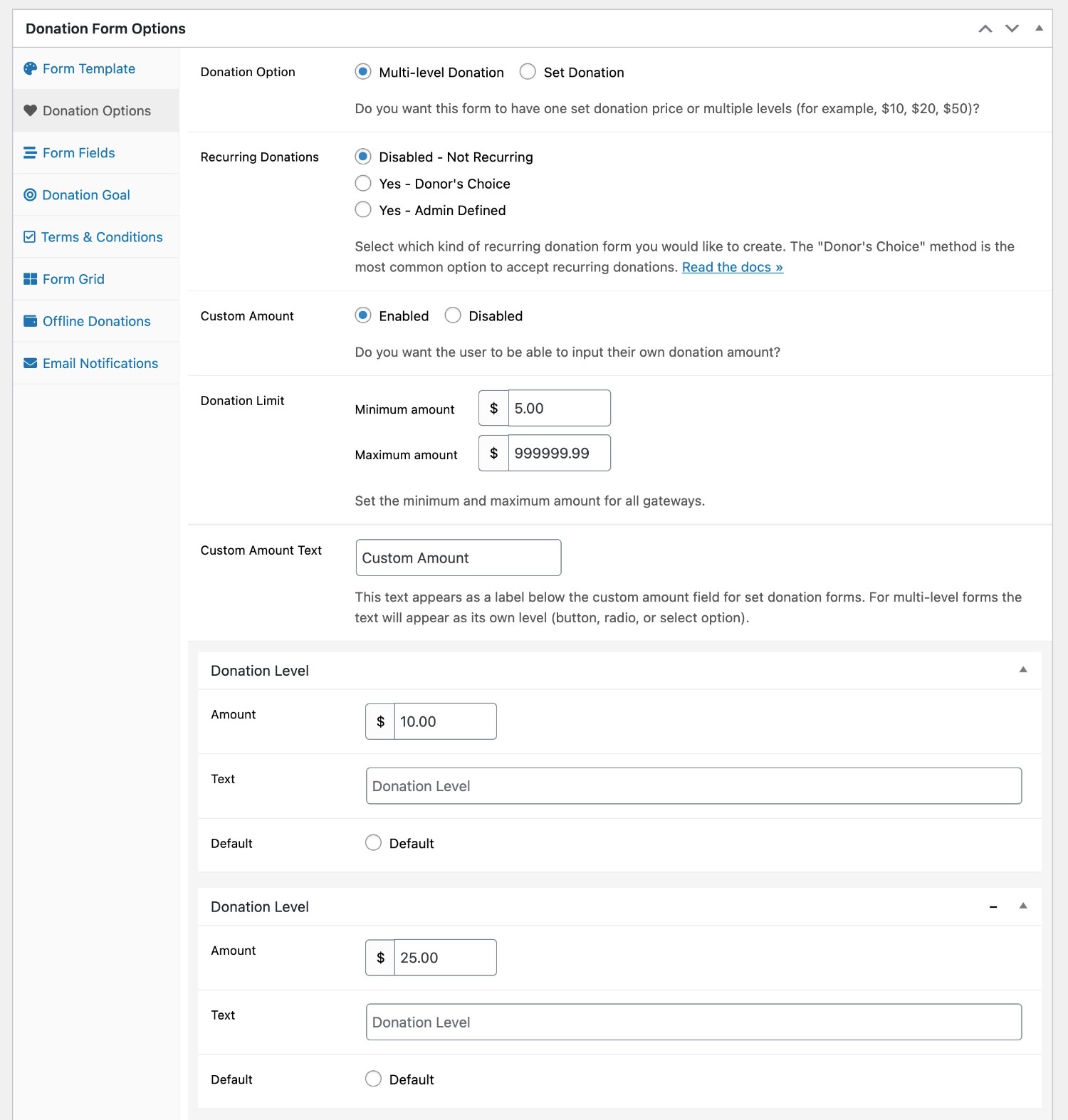Screen dimensions: 1068x1120
Task: Click the lines icon beside Form Fields
Action: coord(30,152)
